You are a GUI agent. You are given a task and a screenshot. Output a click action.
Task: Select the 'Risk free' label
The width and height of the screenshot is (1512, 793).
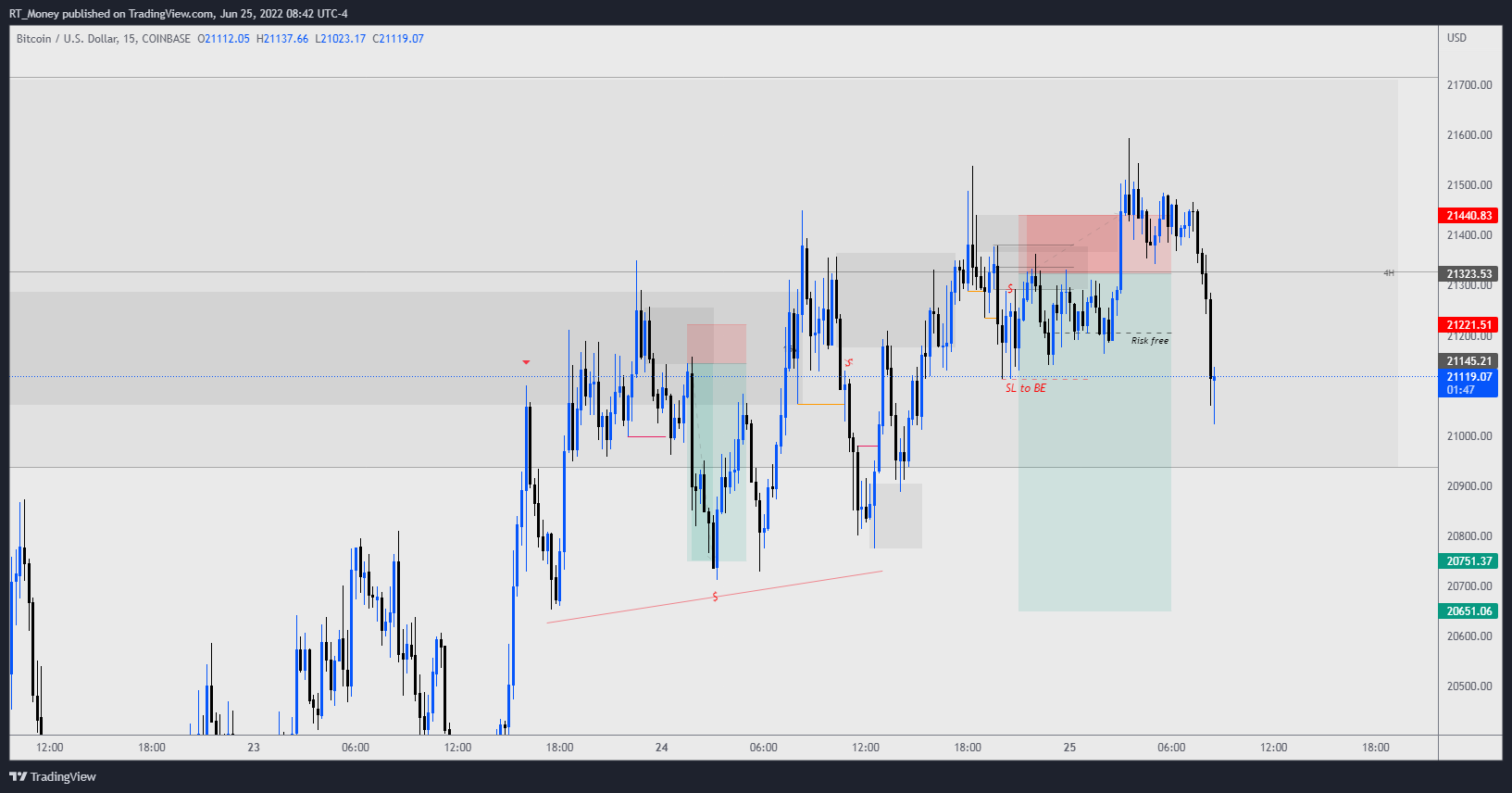point(1150,341)
